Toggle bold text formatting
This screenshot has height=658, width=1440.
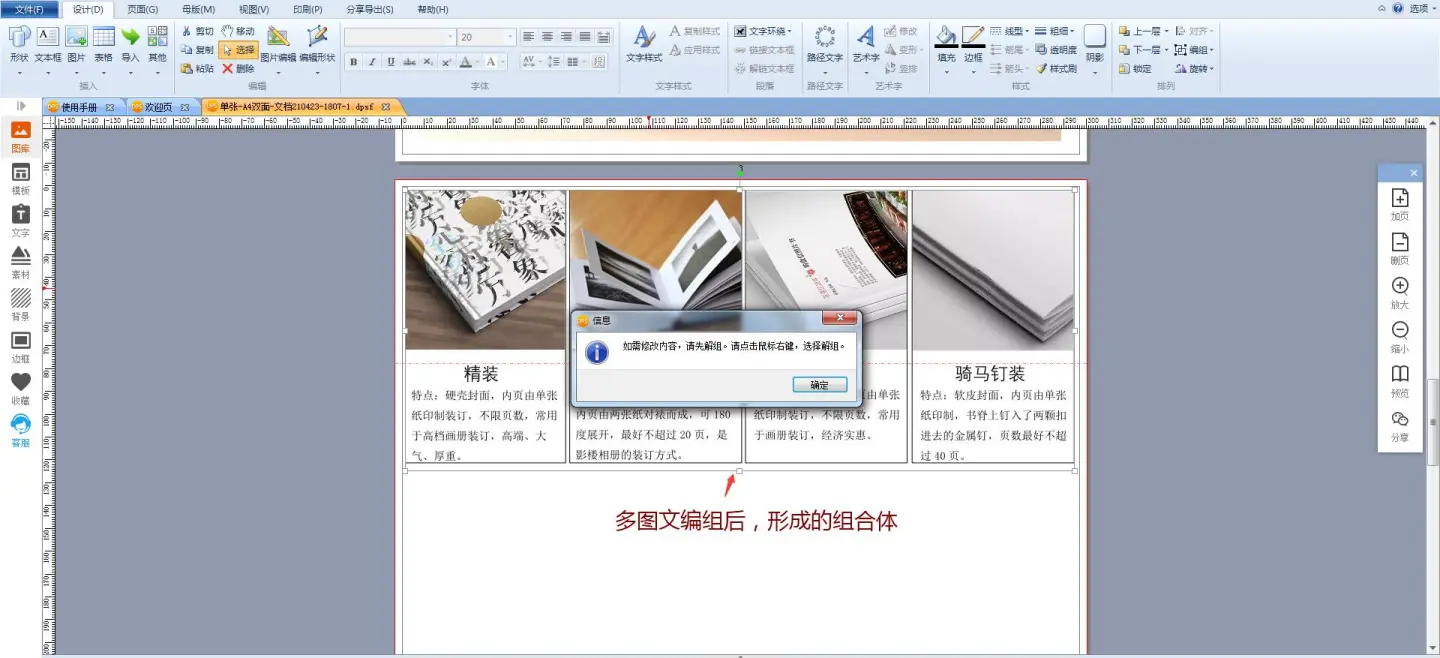(353, 62)
